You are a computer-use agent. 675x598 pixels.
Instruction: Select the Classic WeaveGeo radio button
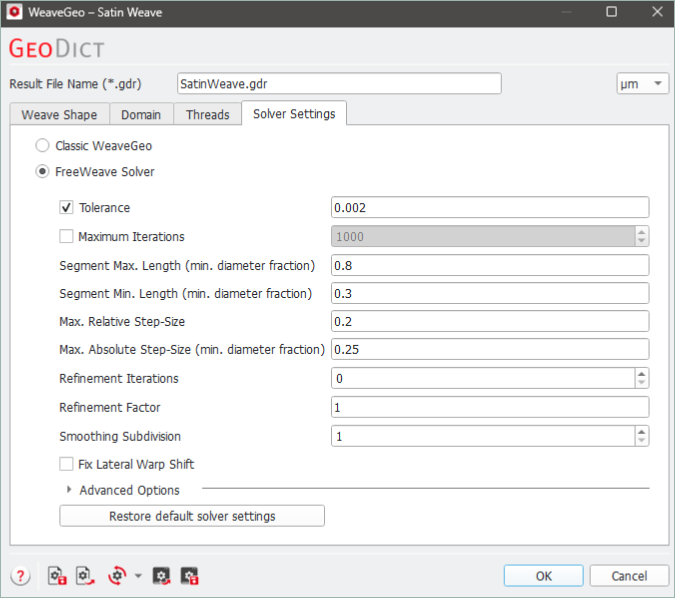tap(42, 146)
